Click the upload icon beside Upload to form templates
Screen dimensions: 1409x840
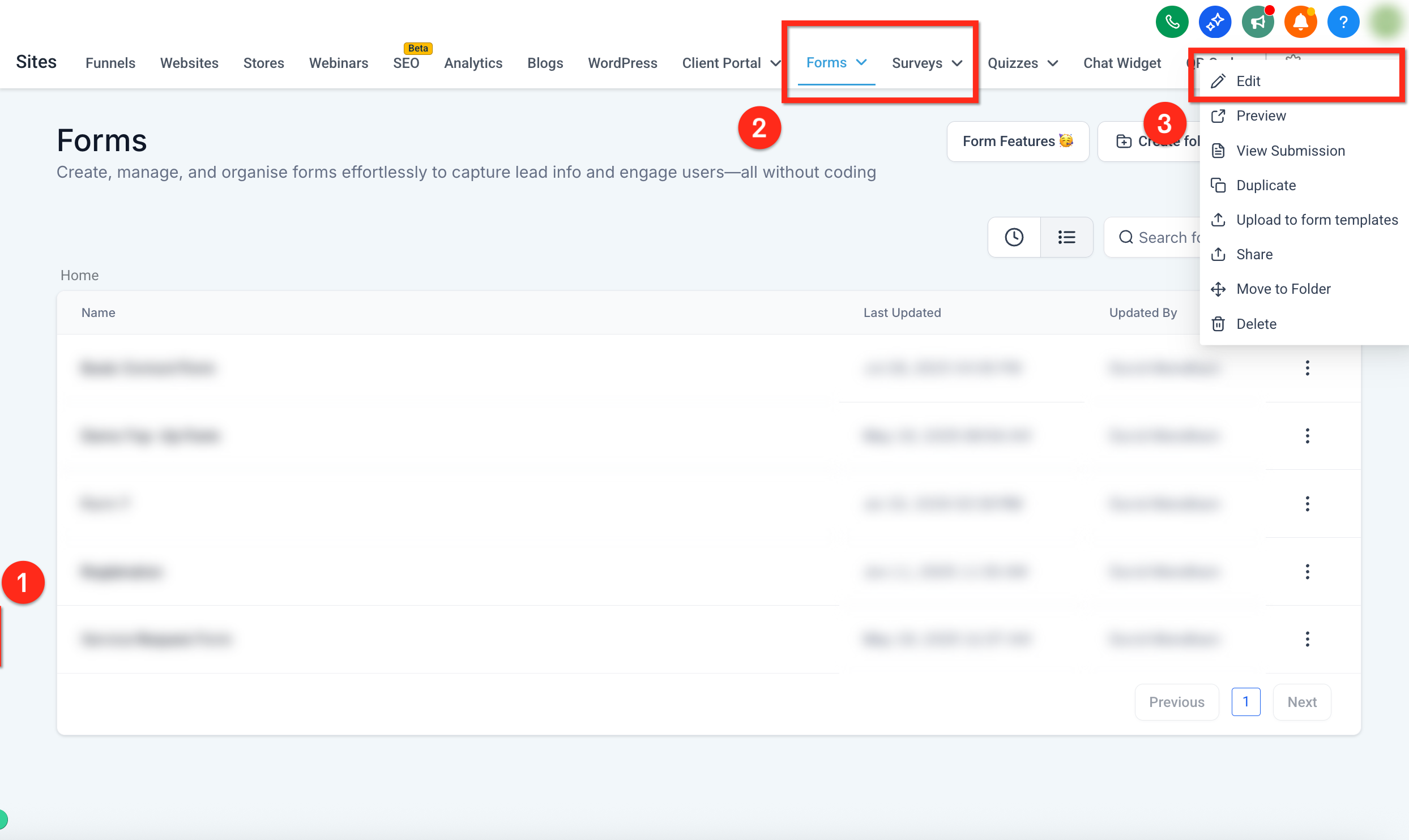(x=1218, y=220)
